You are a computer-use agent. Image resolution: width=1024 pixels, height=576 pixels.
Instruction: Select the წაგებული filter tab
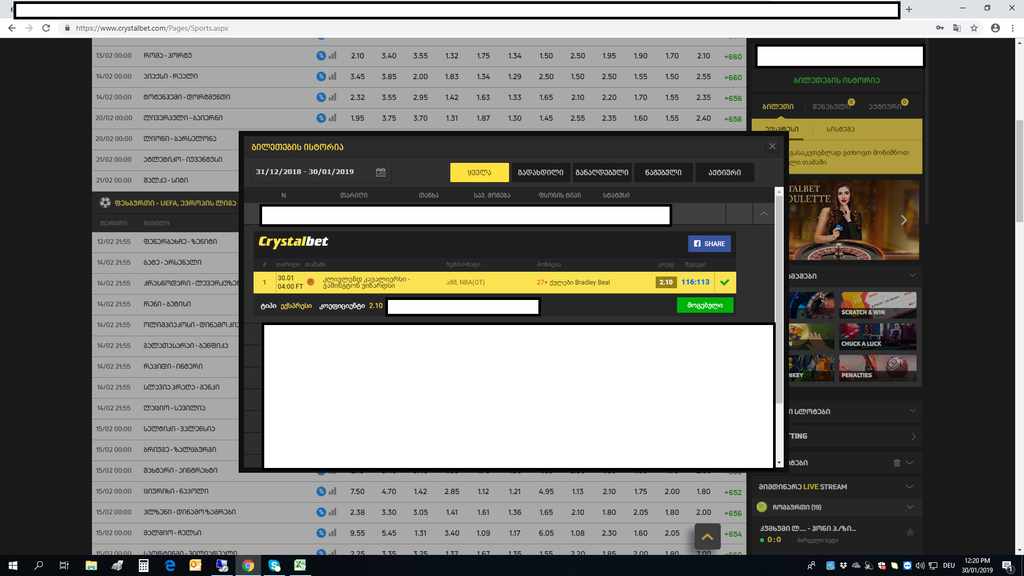pos(663,172)
